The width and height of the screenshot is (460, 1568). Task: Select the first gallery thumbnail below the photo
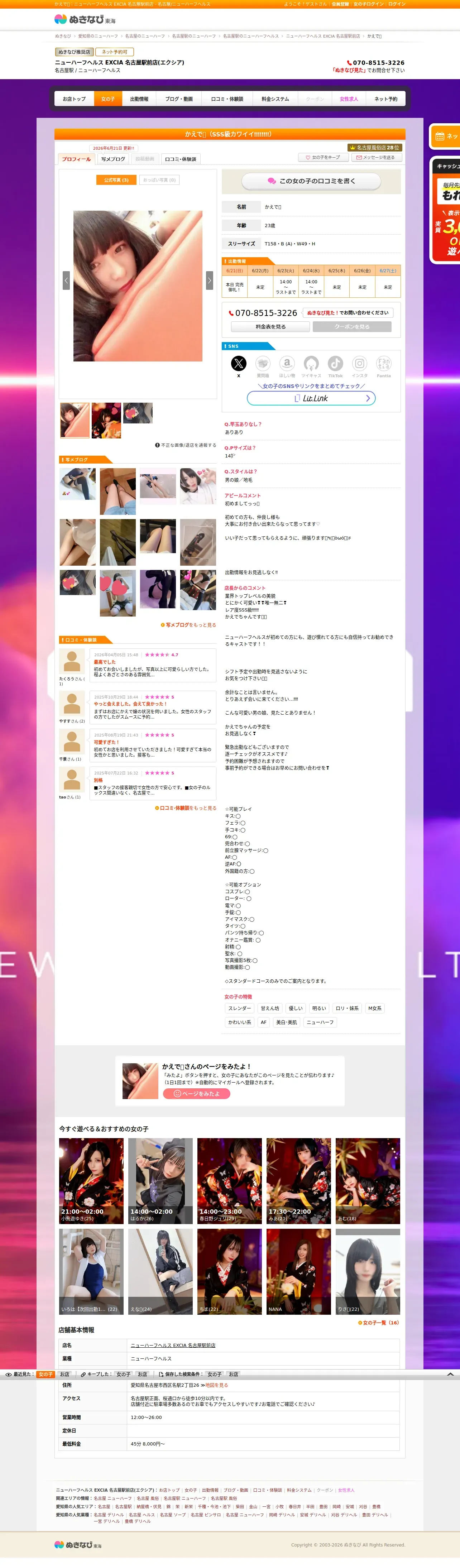point(75,420)
